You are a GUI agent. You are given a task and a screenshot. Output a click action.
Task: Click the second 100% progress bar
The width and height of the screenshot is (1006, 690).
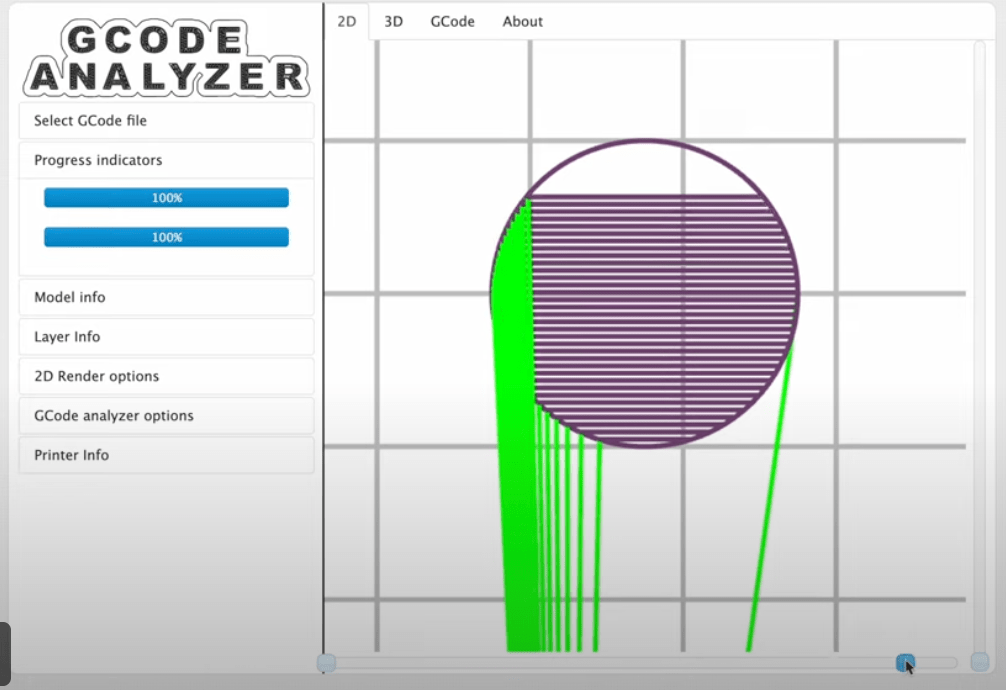166,237
